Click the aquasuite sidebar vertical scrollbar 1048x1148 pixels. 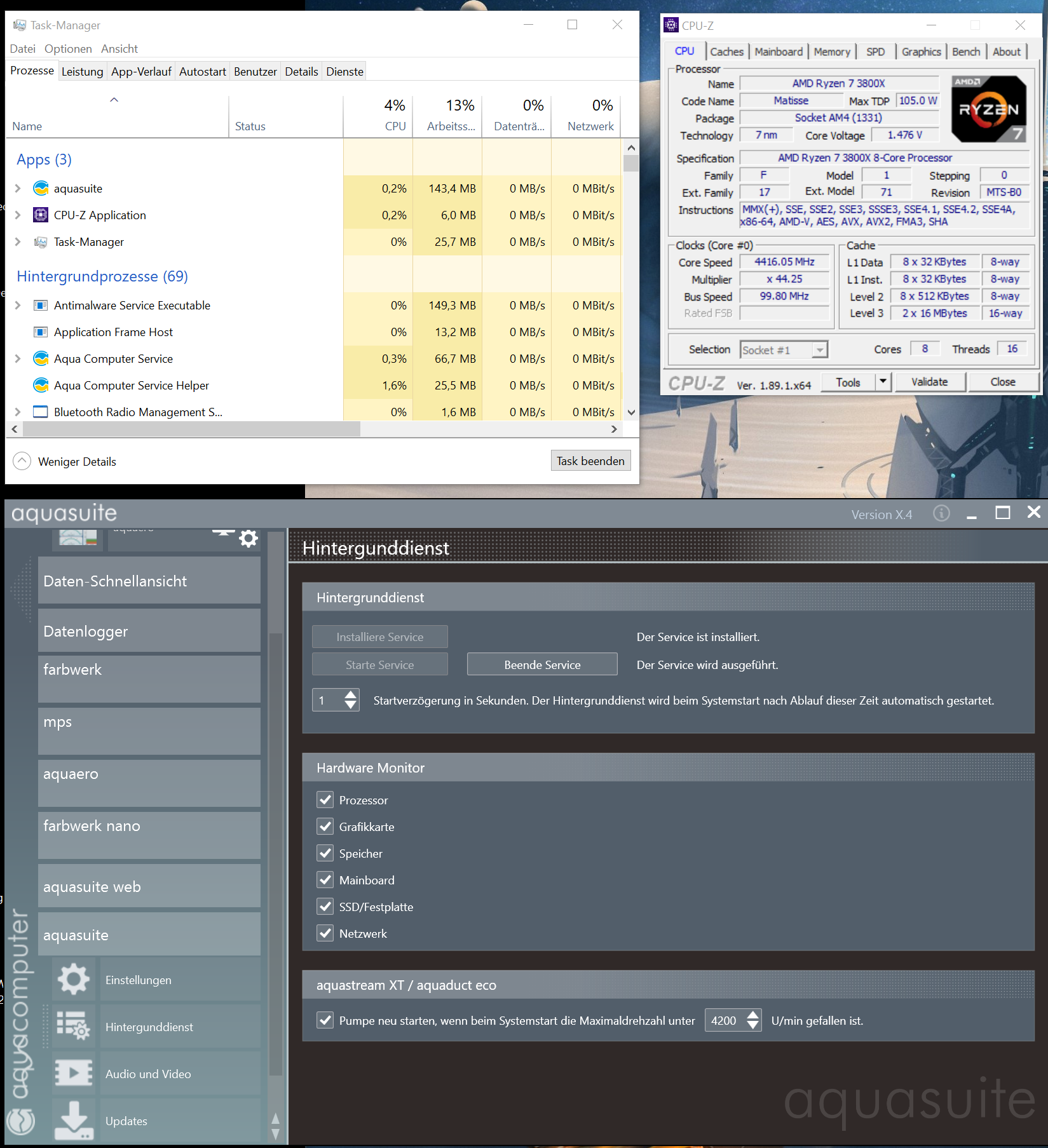pyautogui.click(x=276, y=854)
